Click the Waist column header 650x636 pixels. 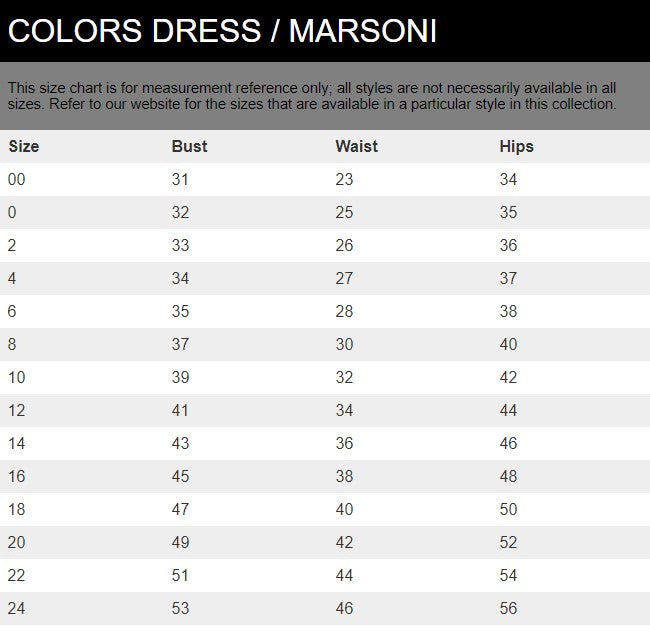(x=356, y=146)
